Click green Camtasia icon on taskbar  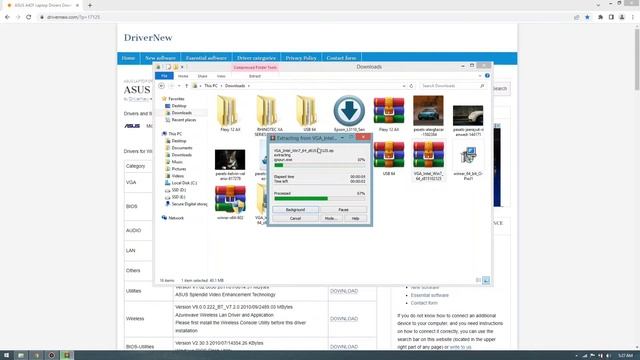point(67,355)
